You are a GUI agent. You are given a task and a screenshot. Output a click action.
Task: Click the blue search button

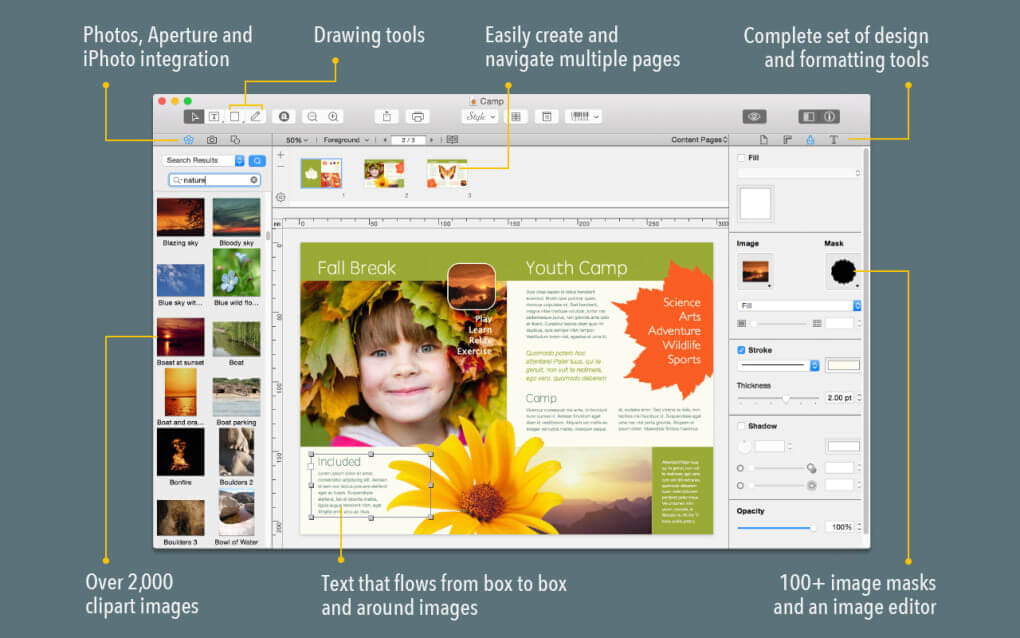257,160
